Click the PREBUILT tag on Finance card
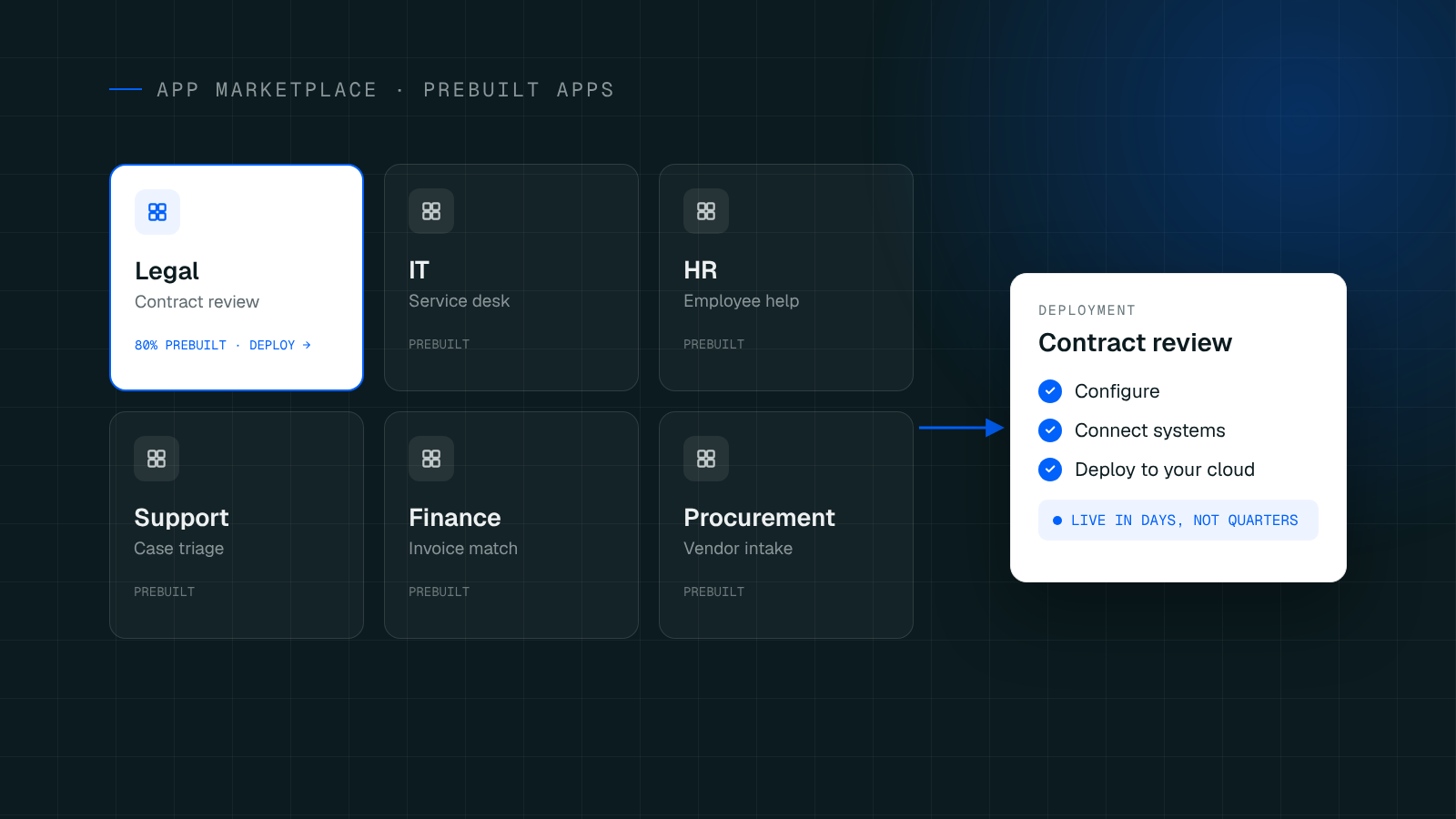The width and height of the screenshot is (1456, 819). pos(440,591)
